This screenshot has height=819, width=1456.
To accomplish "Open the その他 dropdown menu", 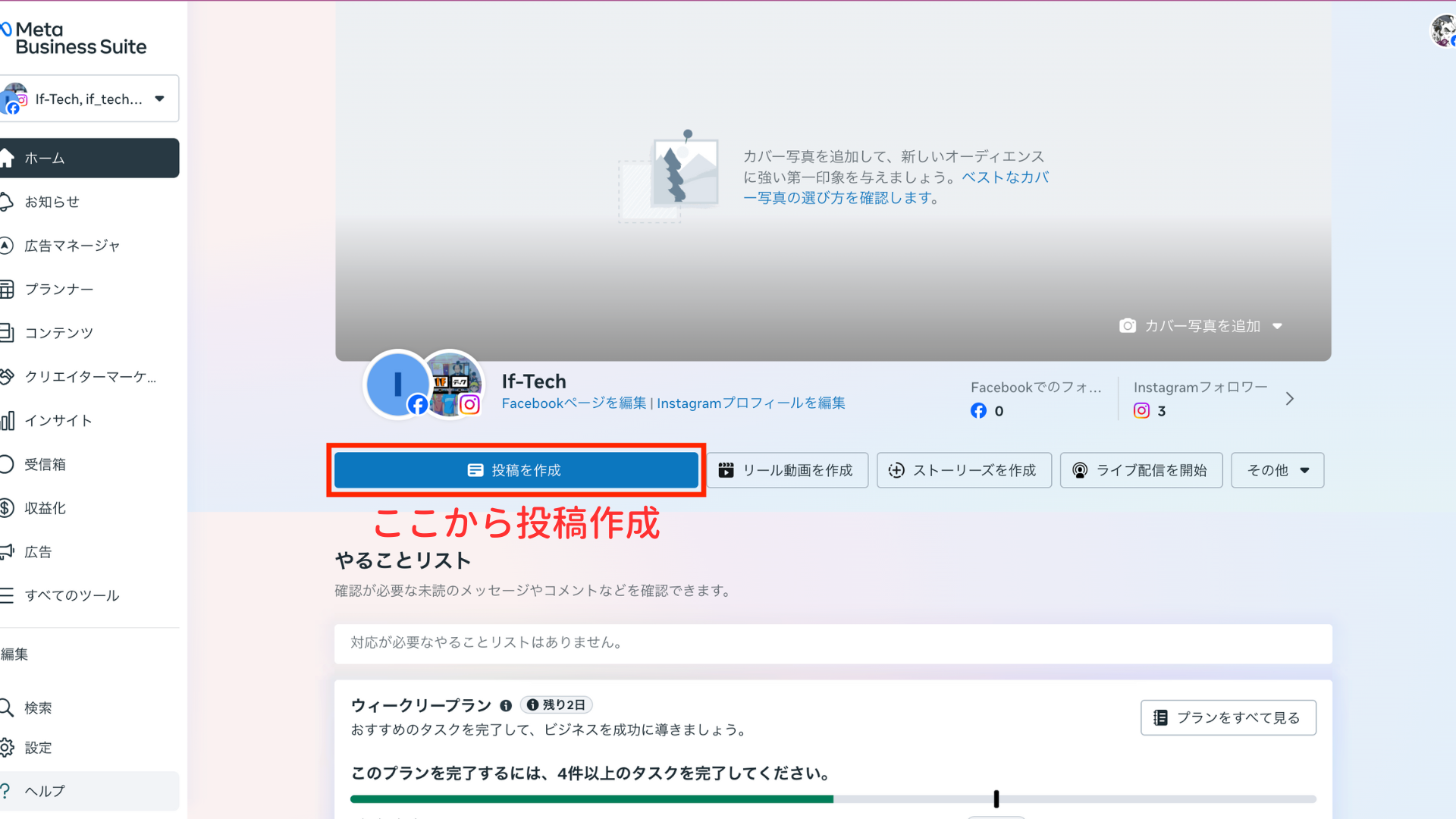I will click(x=1276, y=470).
